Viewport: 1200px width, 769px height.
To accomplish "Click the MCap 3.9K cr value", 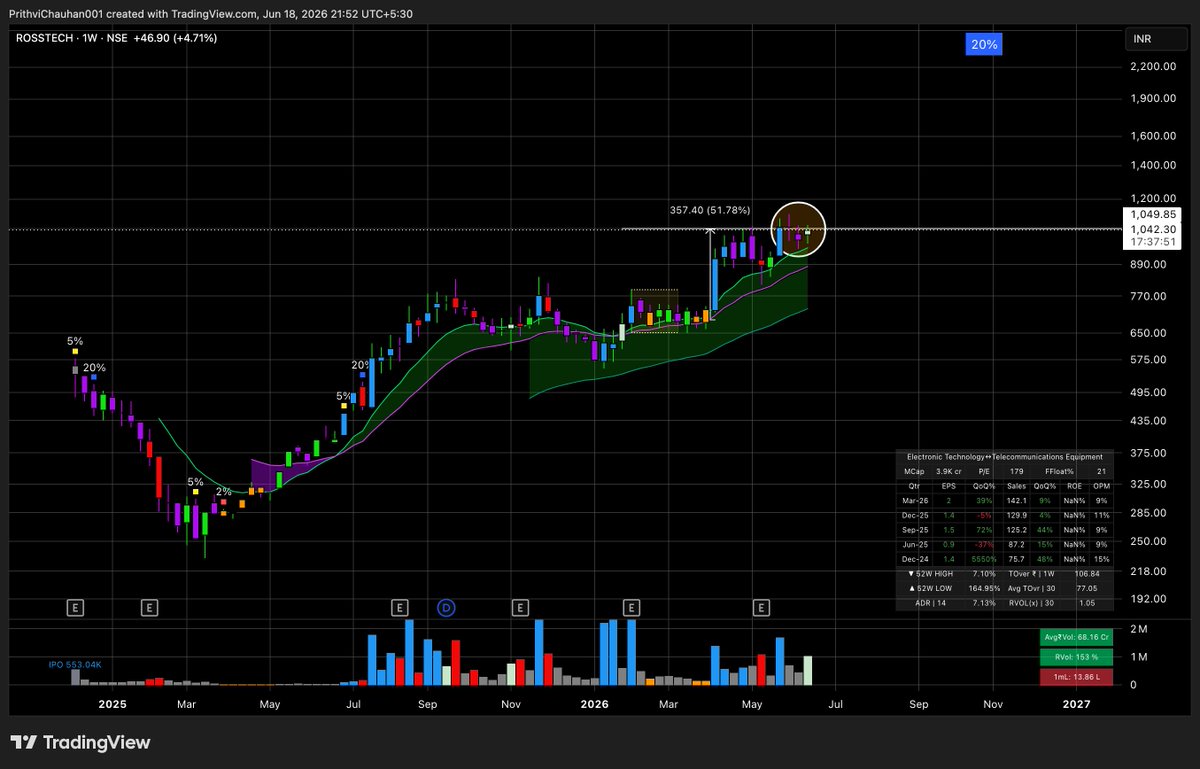I will [x=949, y=472].
